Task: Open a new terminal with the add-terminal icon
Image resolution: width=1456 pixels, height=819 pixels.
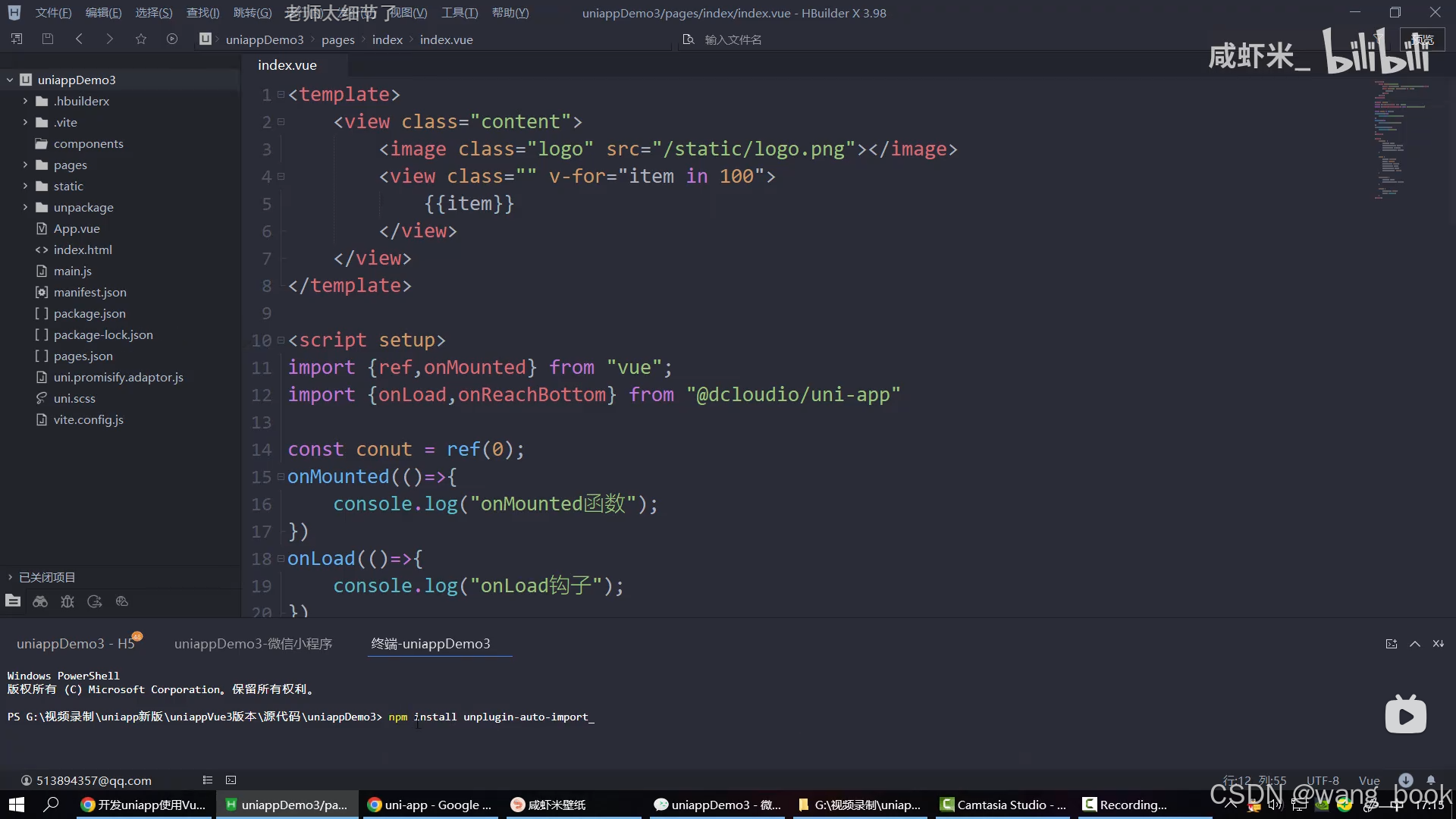Action: pos(1392,644)
